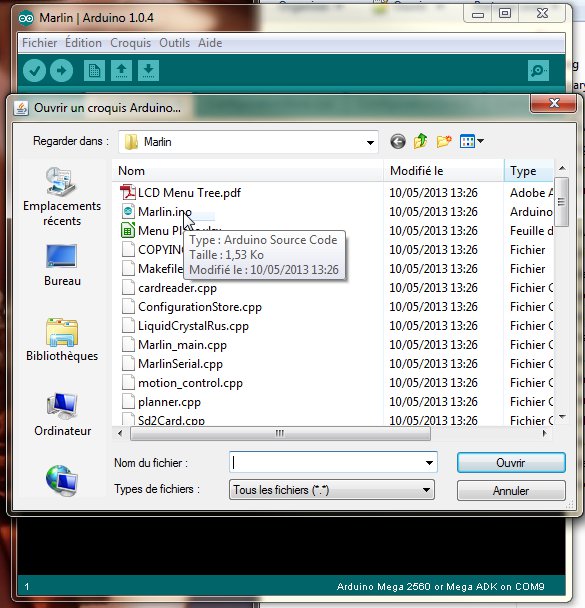585x608 pixels.
Task: Select the file MarlinSerial.cpp
Action: pyautogui.click(x=180, y=364)
